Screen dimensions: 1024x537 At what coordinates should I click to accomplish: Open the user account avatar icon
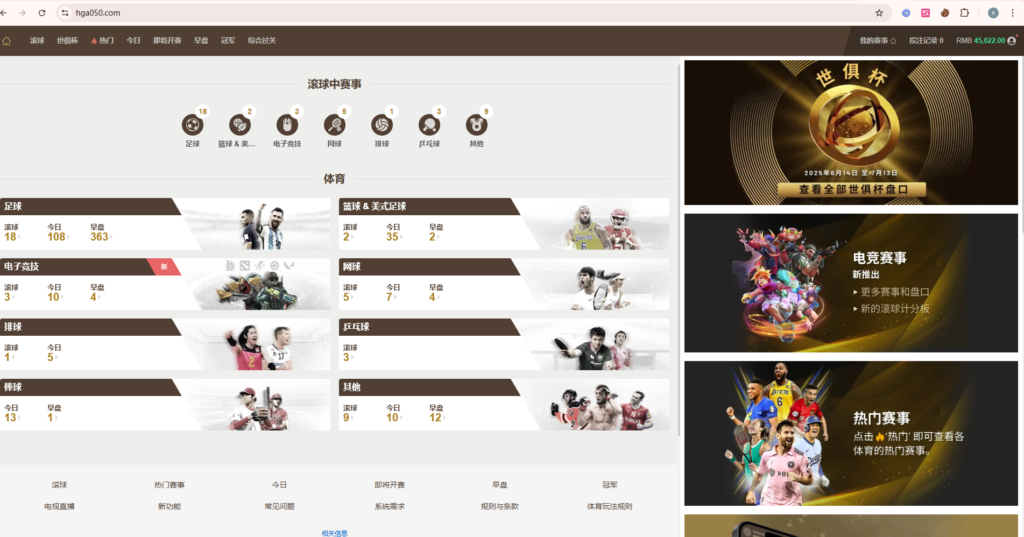1012,41
